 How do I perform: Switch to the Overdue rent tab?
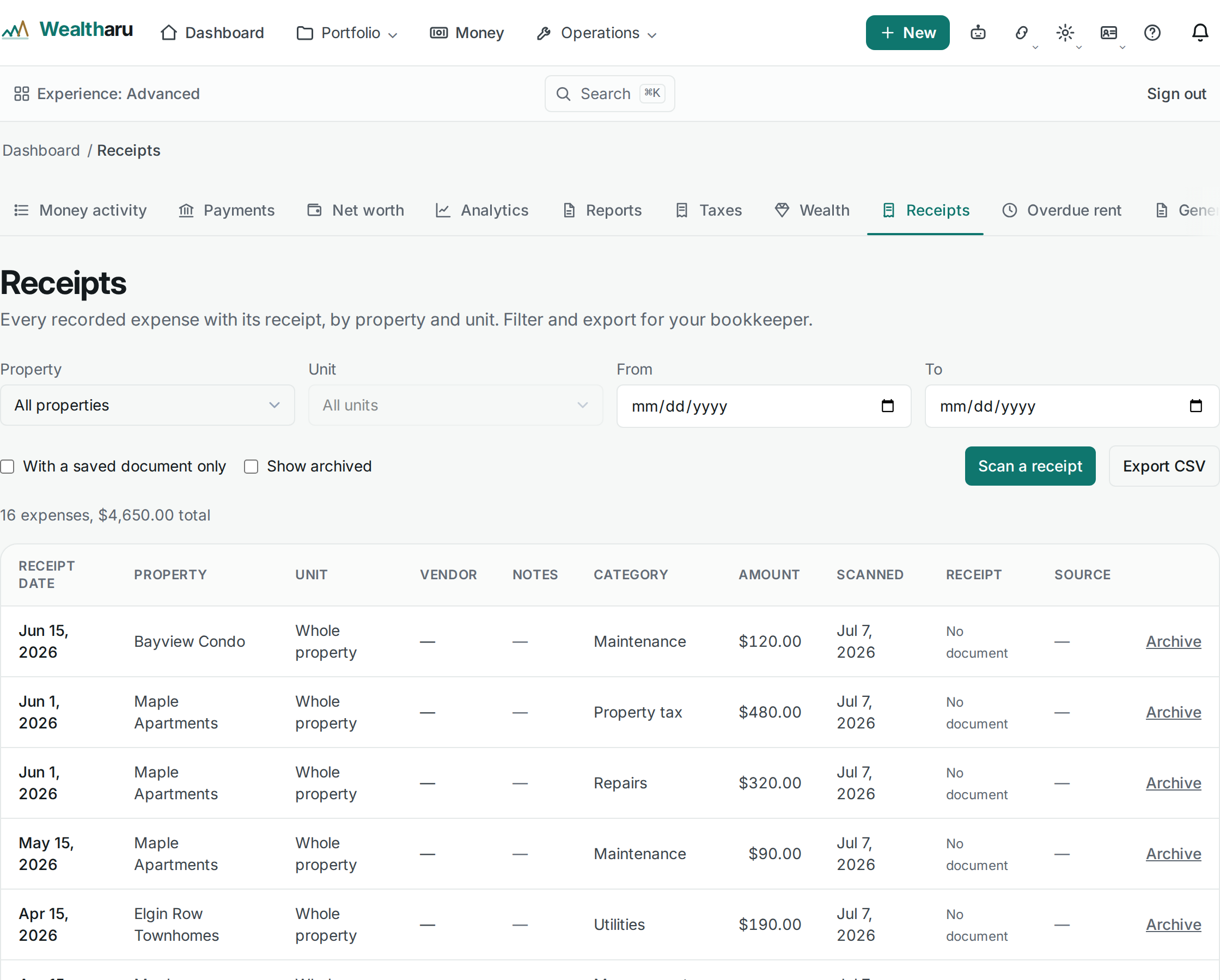1062,211
